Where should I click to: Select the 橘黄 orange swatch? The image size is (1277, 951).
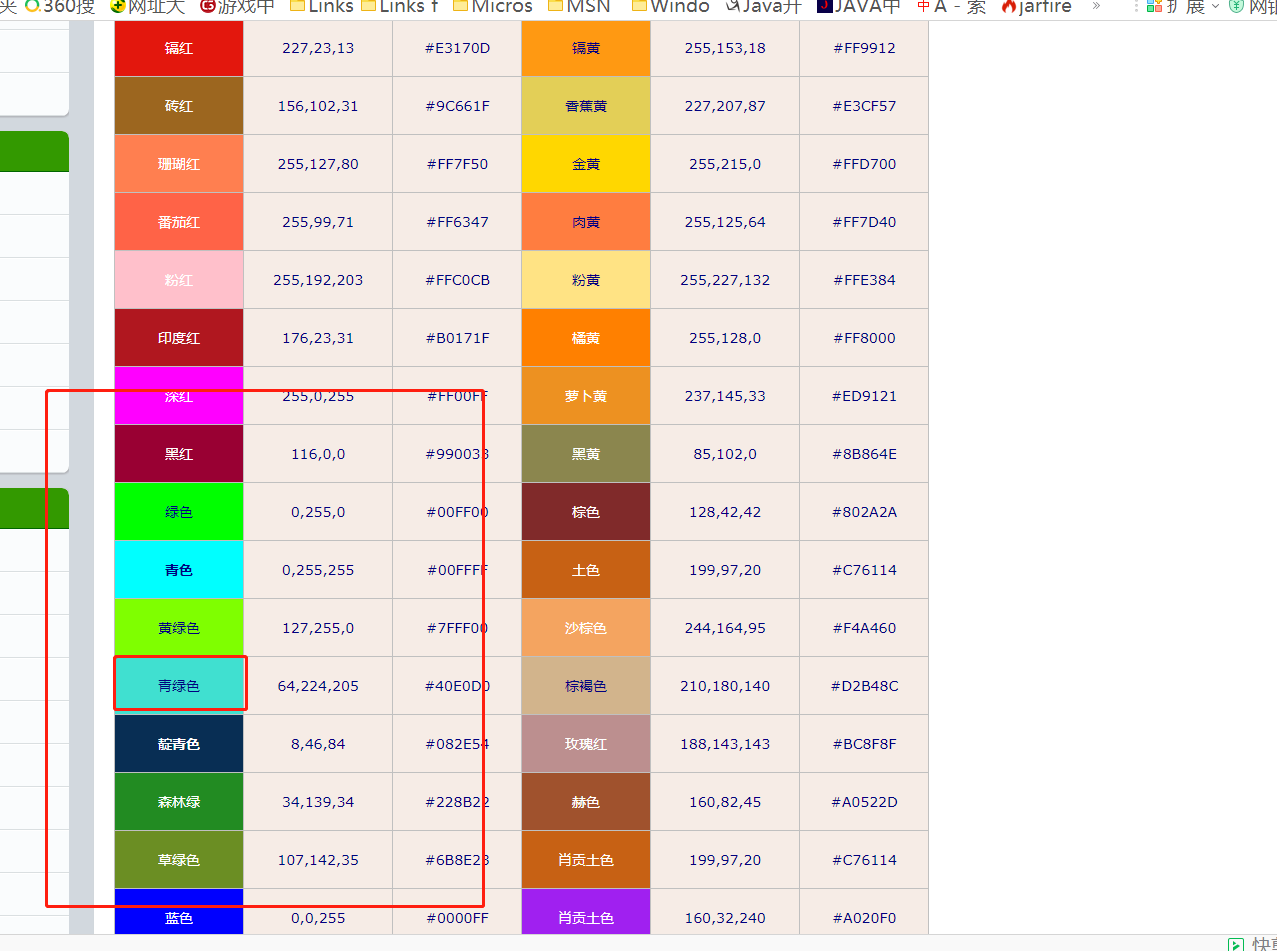586,338
